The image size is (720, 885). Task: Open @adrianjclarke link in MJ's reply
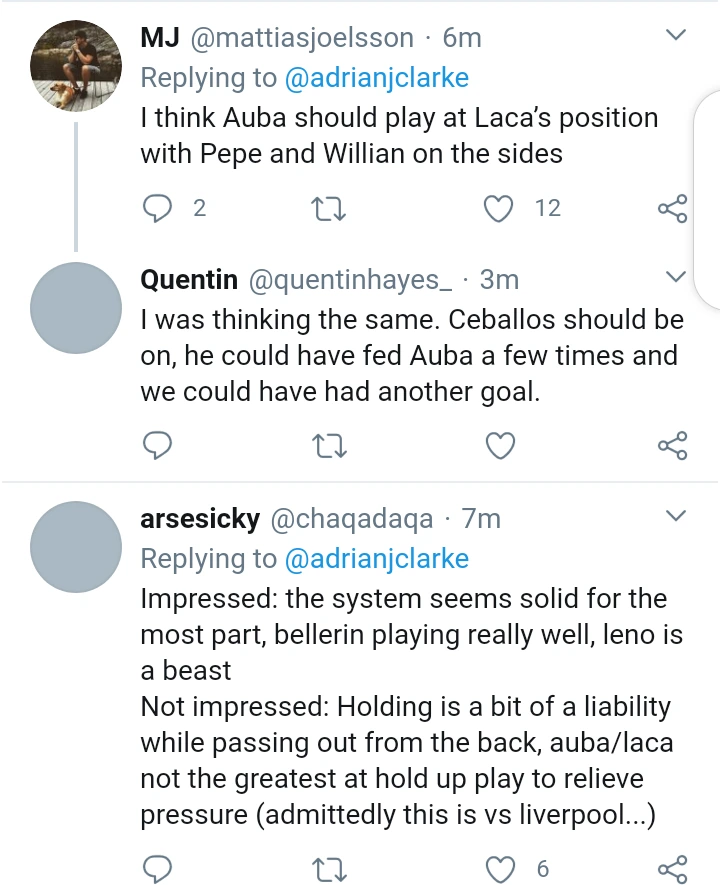[x=377, y=77]
